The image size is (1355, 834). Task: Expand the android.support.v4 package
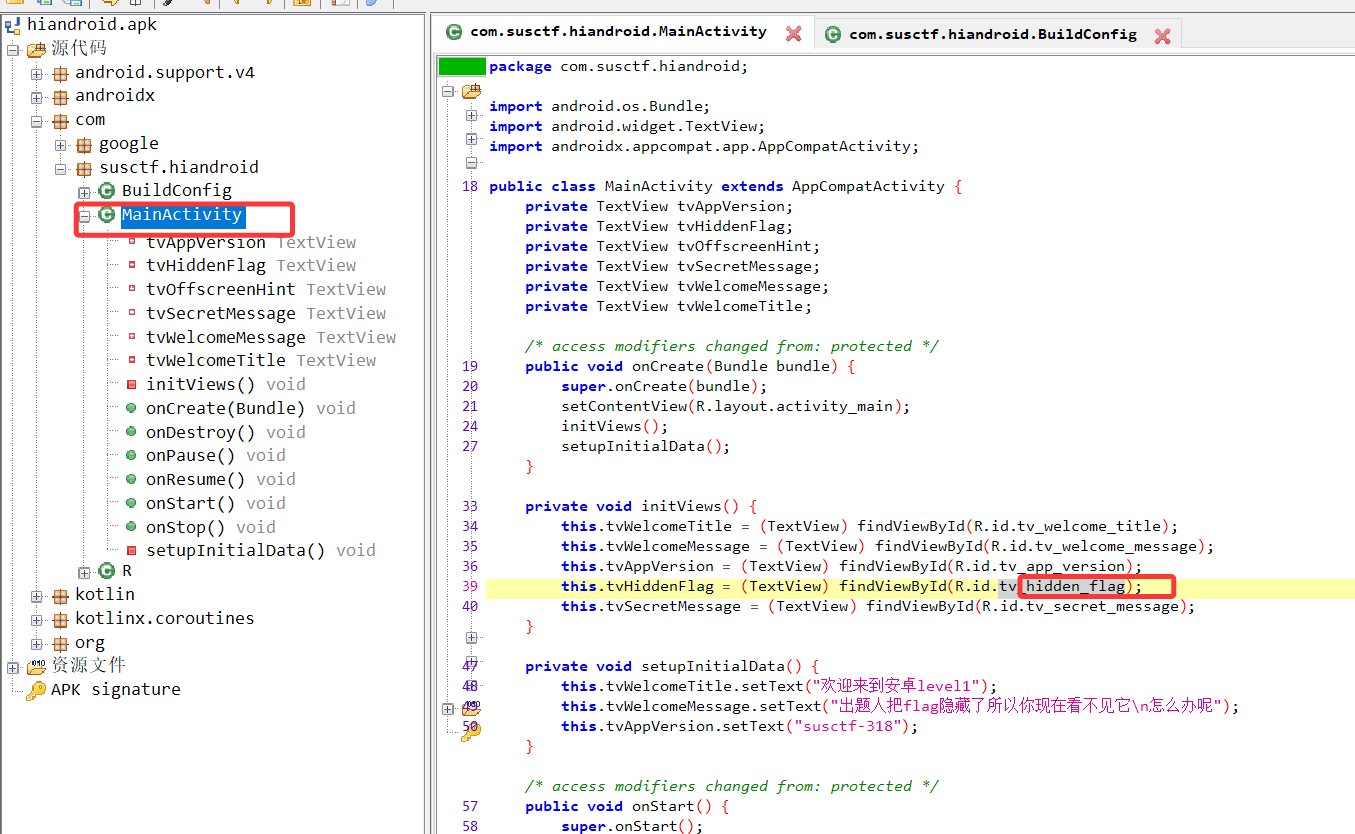(x=37, y=73)
